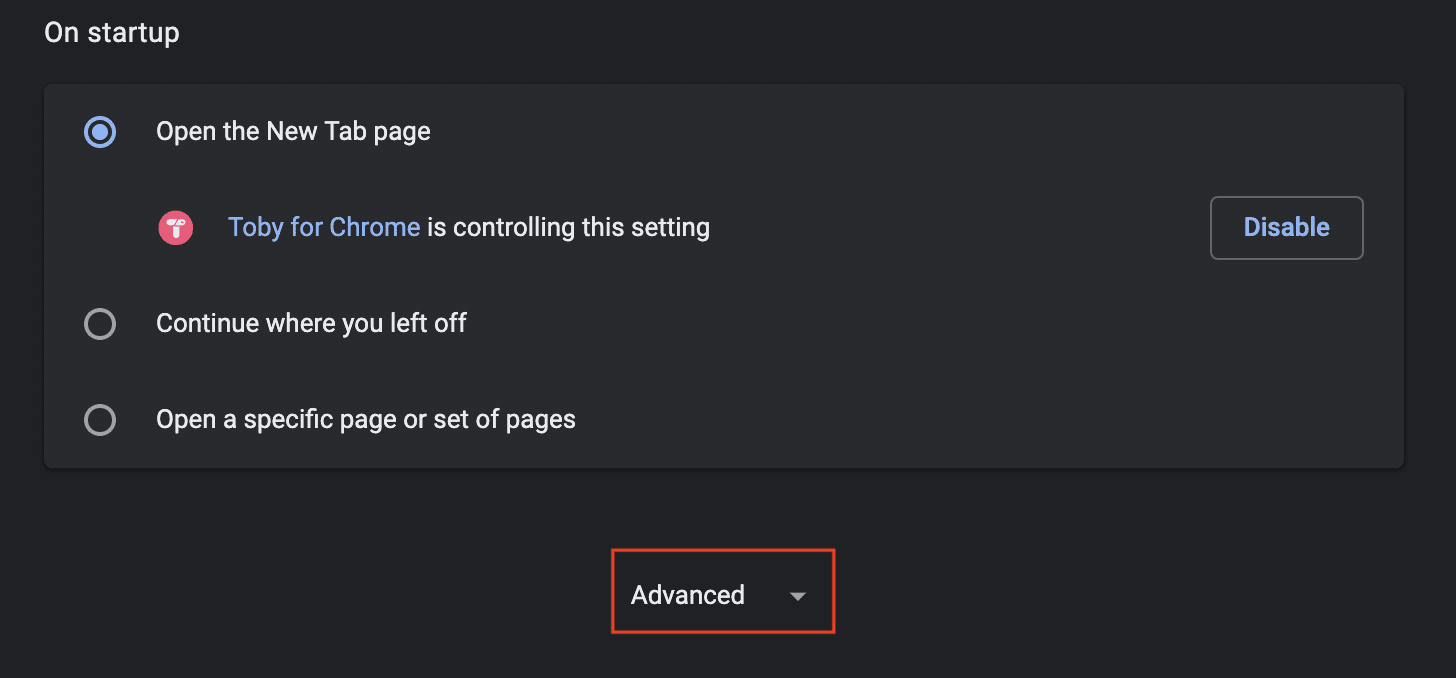Enable Open a specific page radio button

(x=100, y=419)
